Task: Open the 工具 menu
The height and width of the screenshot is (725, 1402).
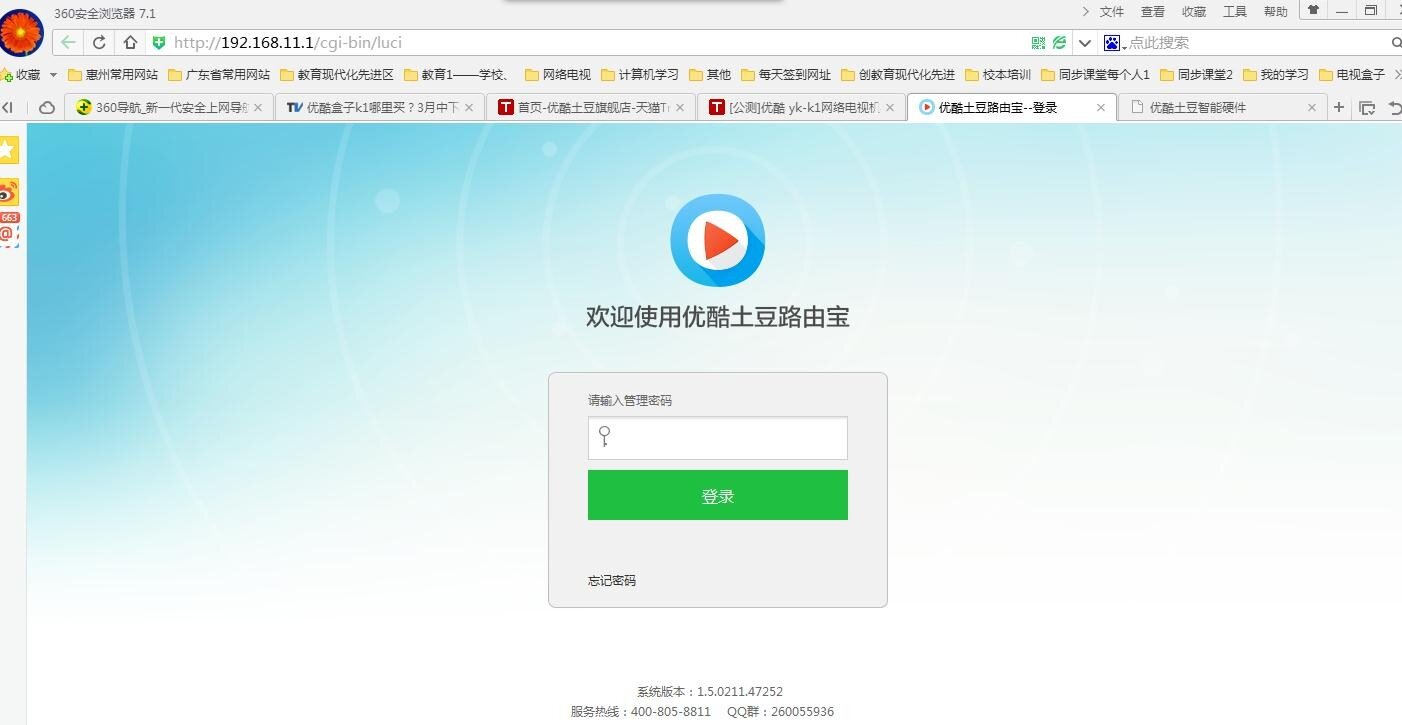Action: pos(1235,12)
